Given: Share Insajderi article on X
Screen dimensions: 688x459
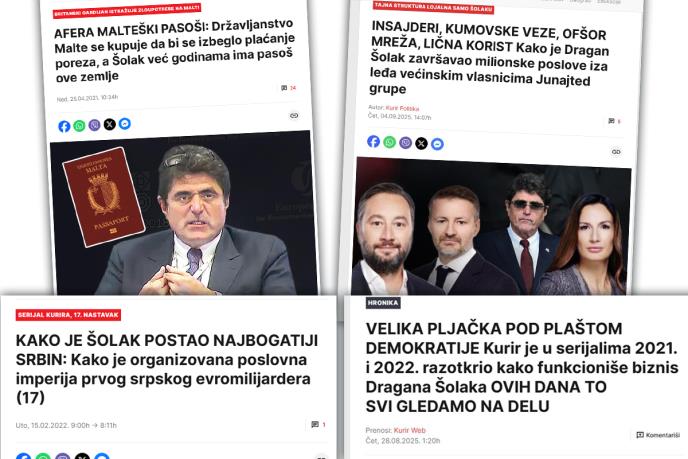Looking at the screenshot, I should pyautogui.click(x=421, y=143).
